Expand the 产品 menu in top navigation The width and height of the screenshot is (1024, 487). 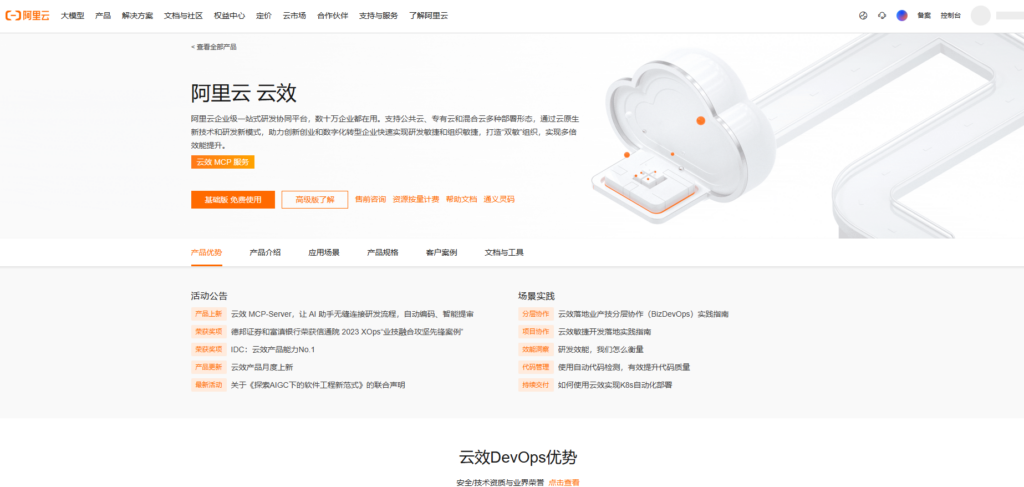click(x=103, y=15)
